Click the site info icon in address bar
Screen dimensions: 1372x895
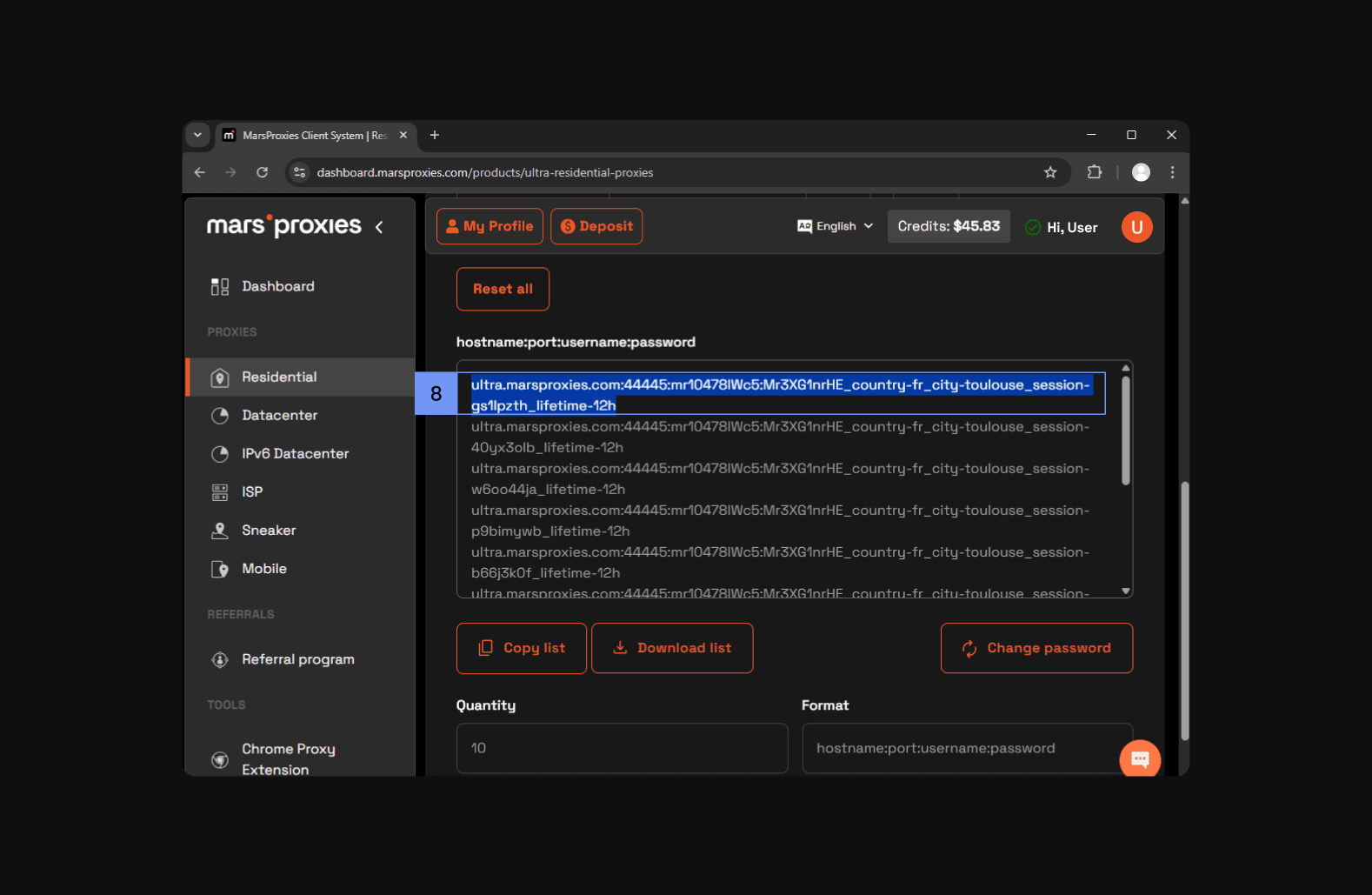pyautogui.click(x=299, y=172)
